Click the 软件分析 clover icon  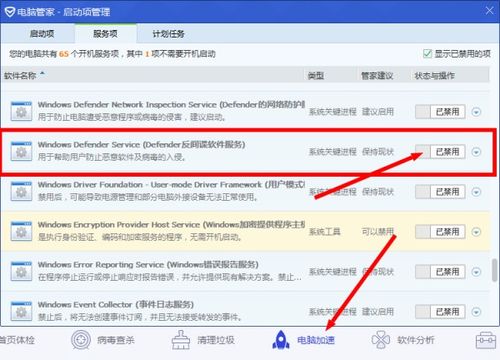pos(381,340)
